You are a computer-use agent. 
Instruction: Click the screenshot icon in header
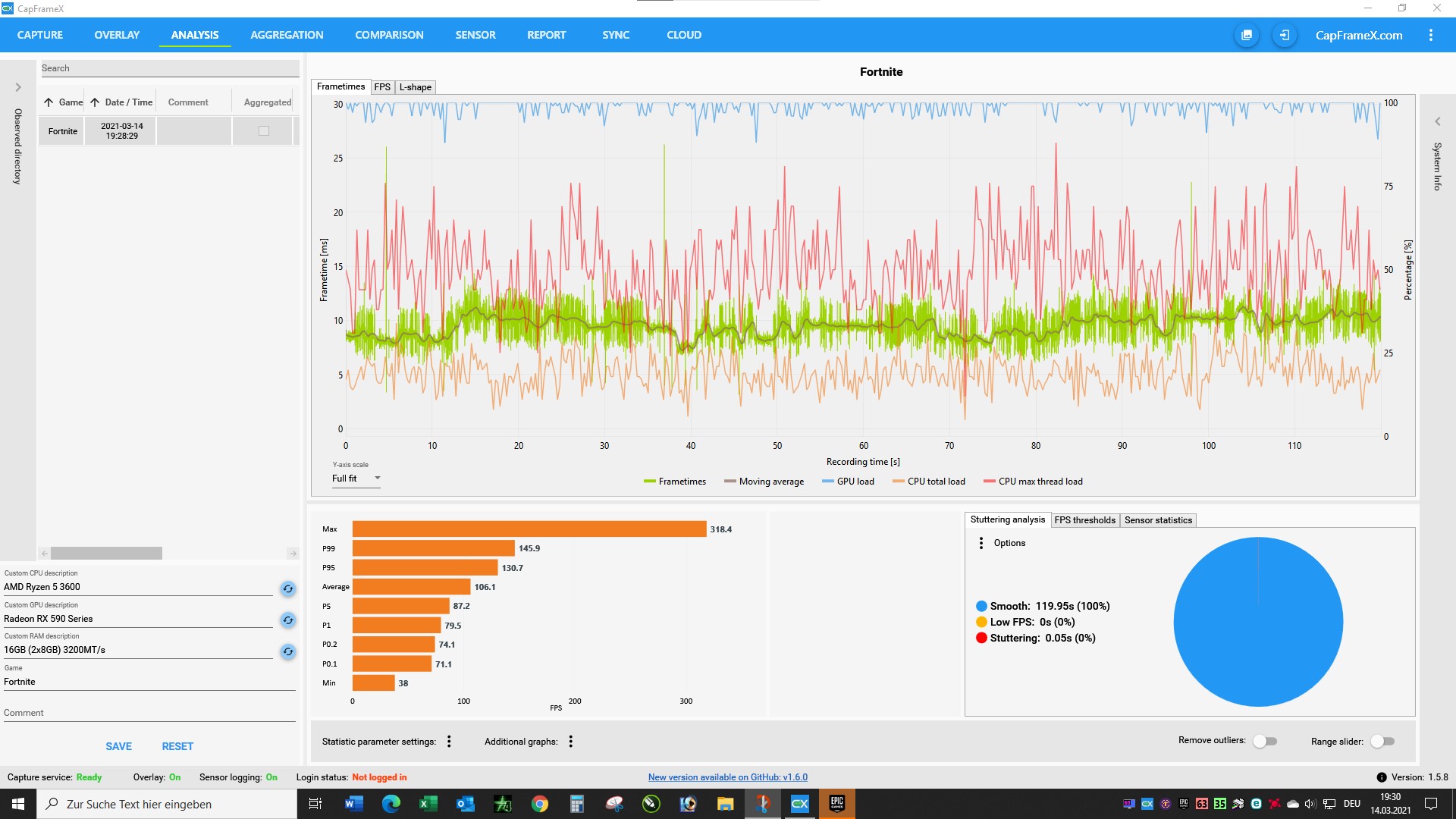pos(1246,35)
